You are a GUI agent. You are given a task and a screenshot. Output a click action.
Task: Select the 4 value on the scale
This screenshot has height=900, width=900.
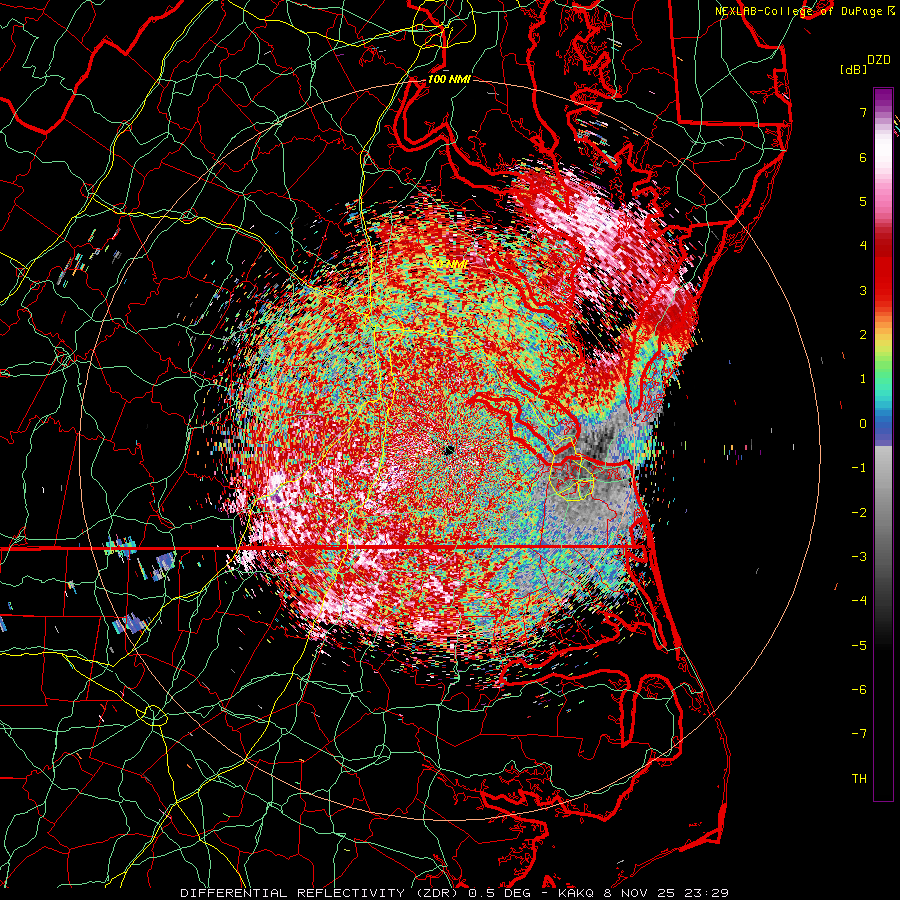click(863, 246)
